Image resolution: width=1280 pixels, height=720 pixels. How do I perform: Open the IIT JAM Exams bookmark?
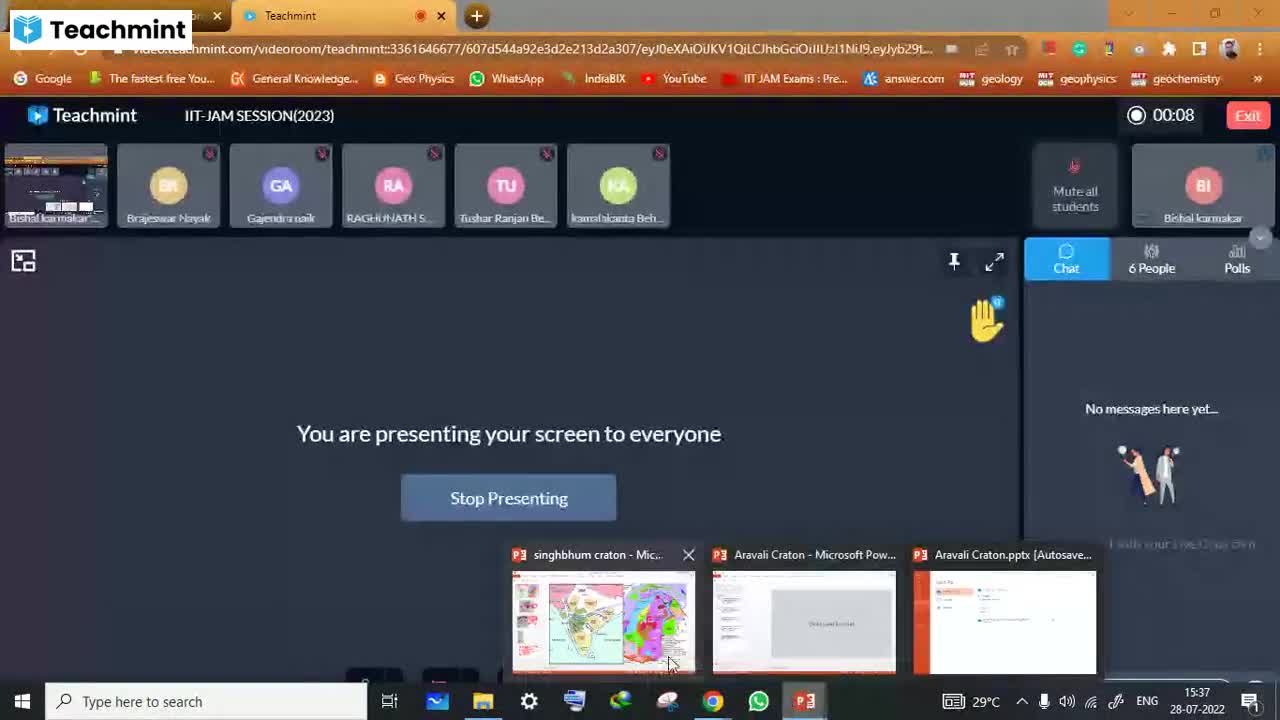[784, 78]
